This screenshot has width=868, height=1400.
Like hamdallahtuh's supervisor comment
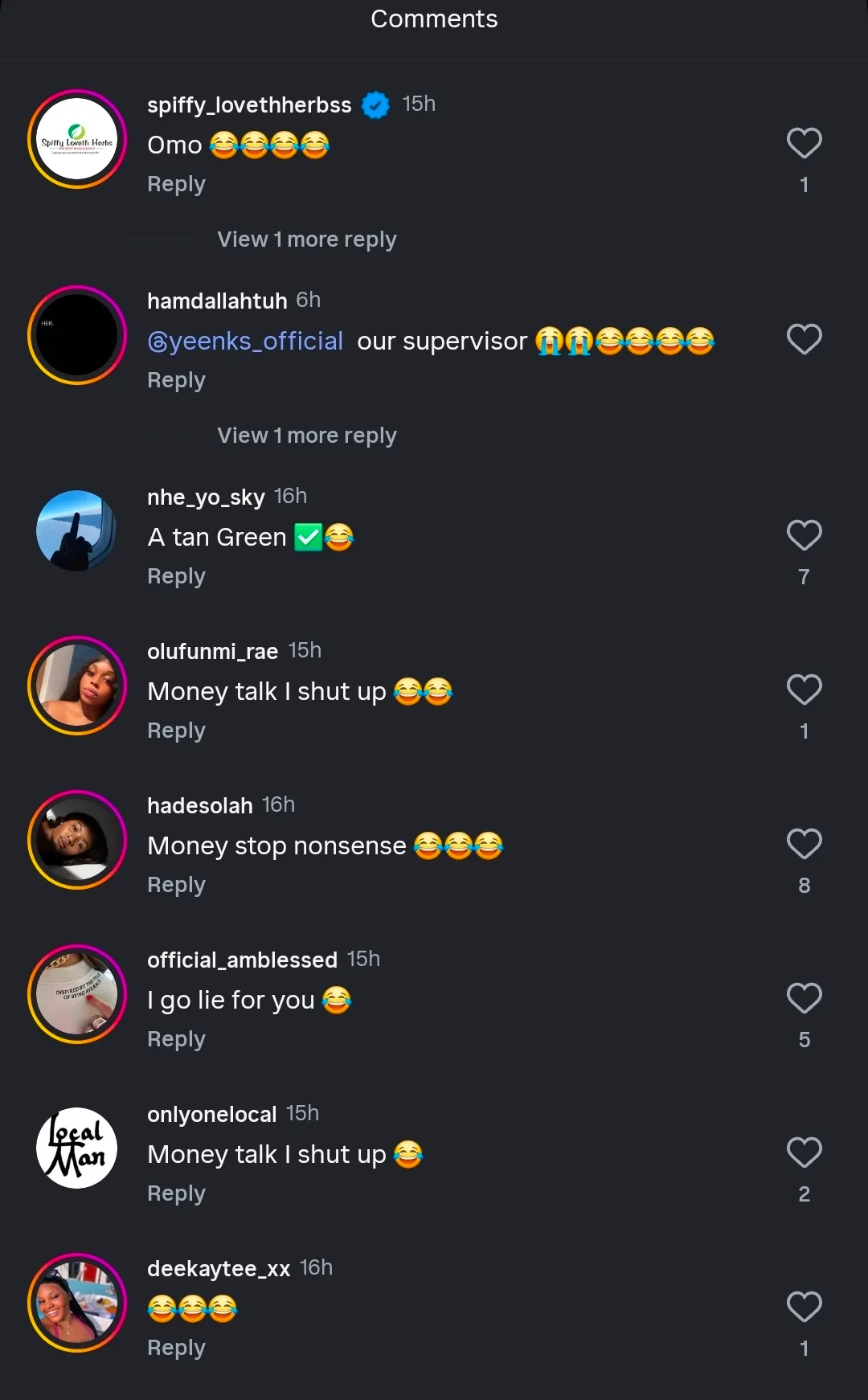(x=804, y=340)
